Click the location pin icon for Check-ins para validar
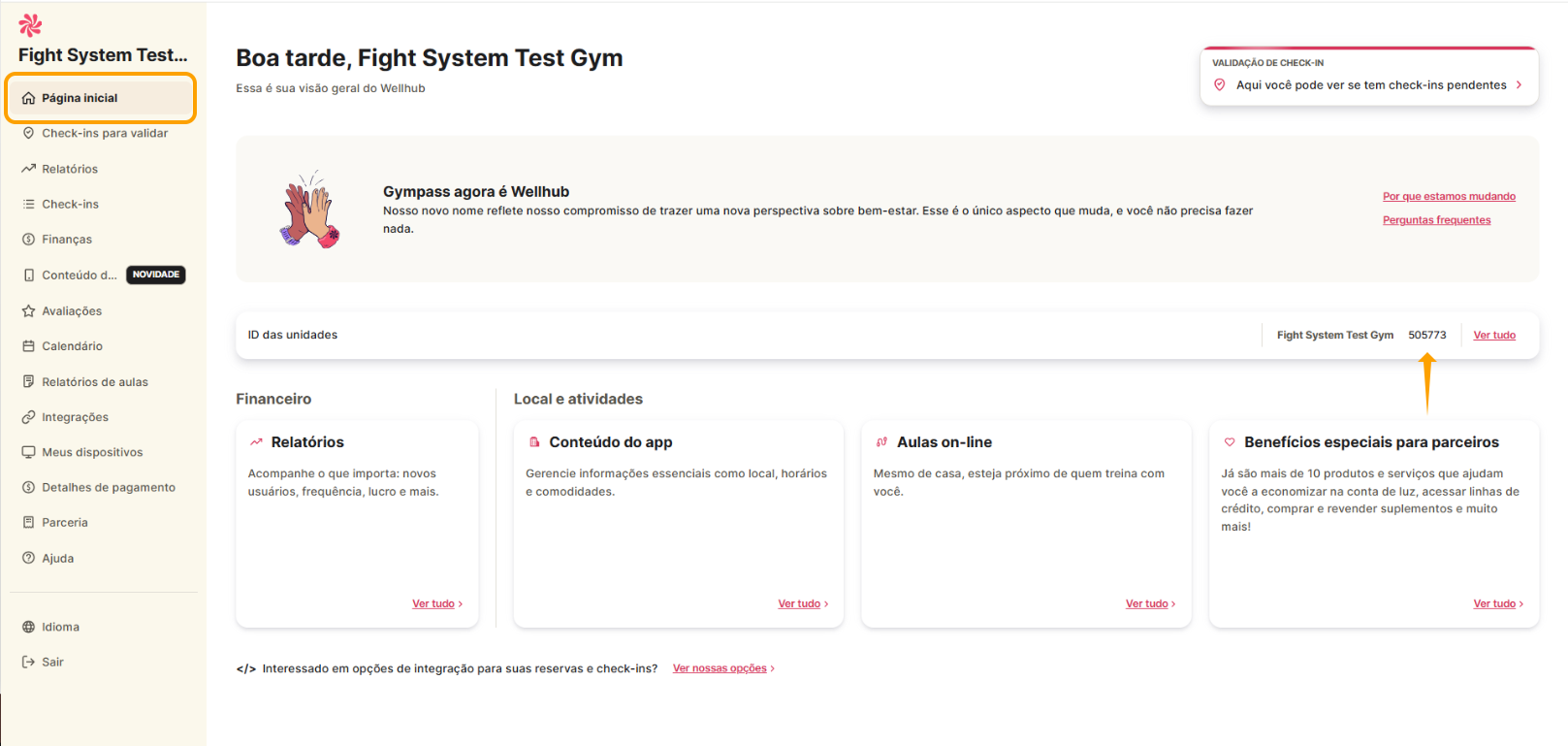 [28, 133]
